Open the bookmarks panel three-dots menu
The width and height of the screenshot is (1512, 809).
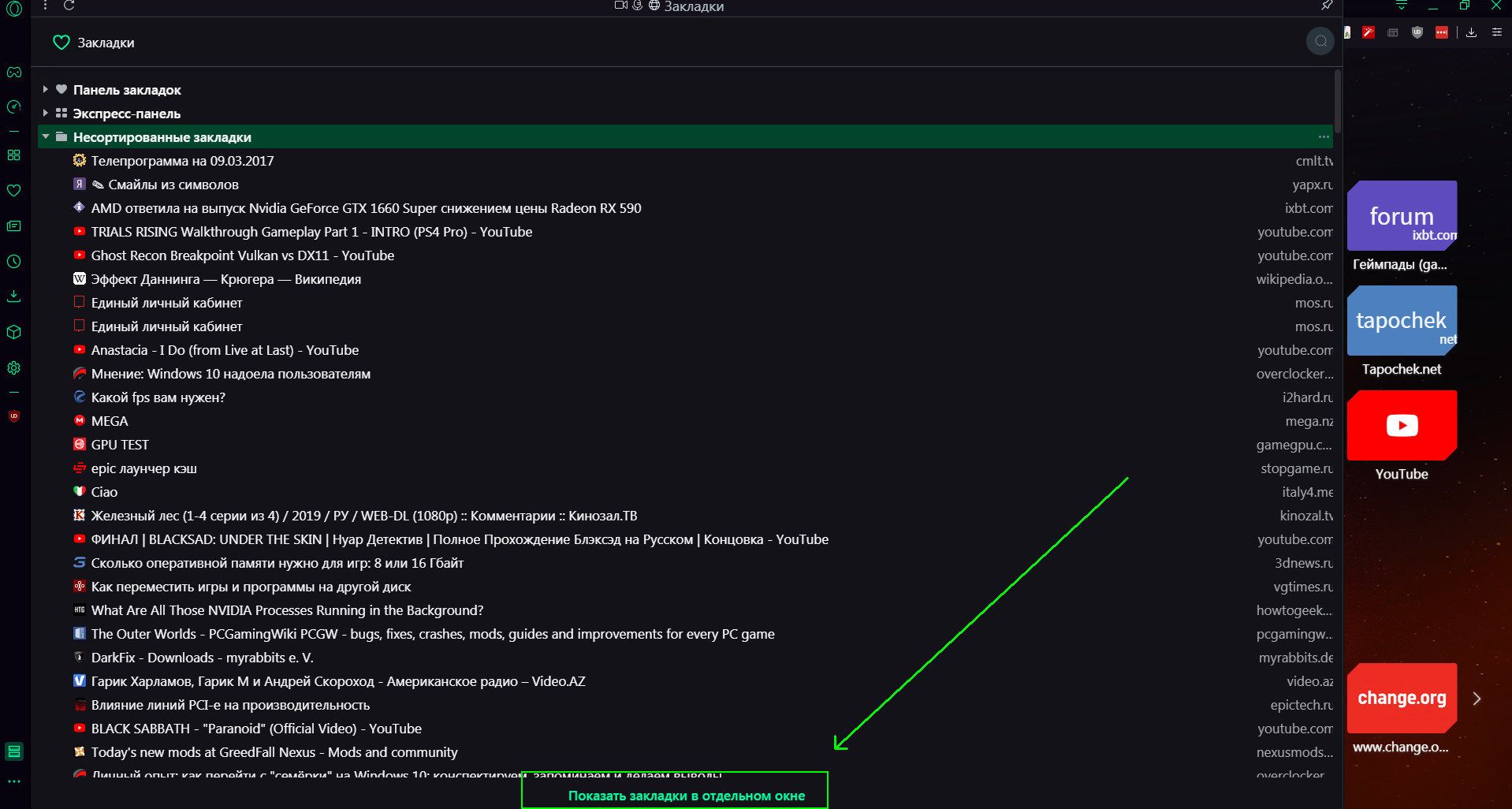coord(46,6)
